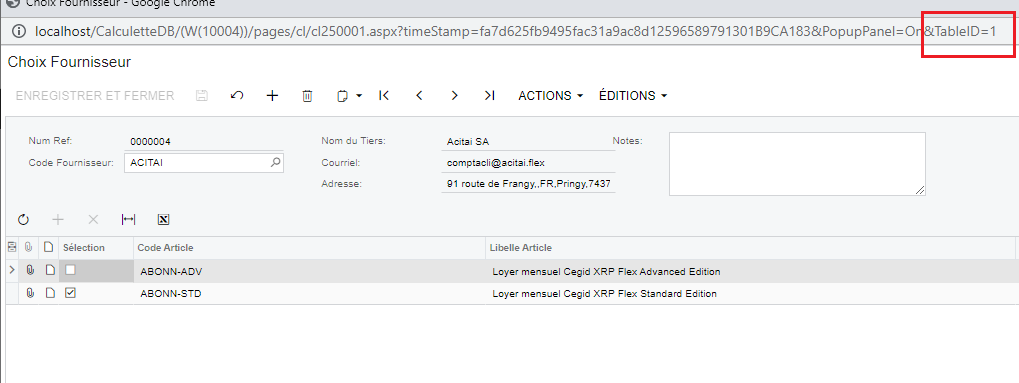The width and height of the screenshot is (1019, 383).
Task: Click the Advanced Edition label cell
Action: (x=751, y=271)
